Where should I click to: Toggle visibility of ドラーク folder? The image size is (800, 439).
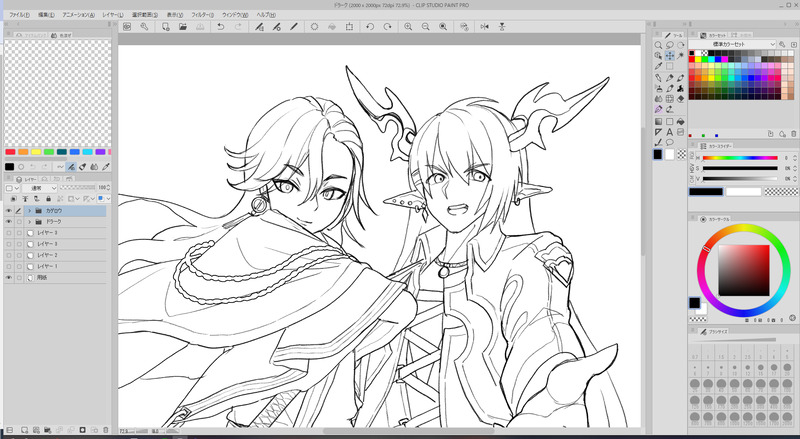pos(8,222)
